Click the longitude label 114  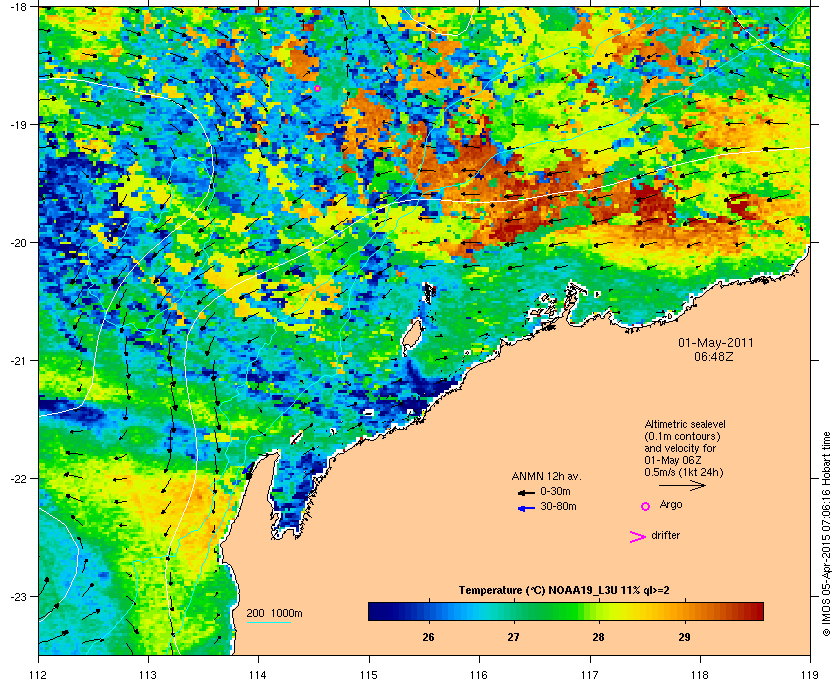259,675
